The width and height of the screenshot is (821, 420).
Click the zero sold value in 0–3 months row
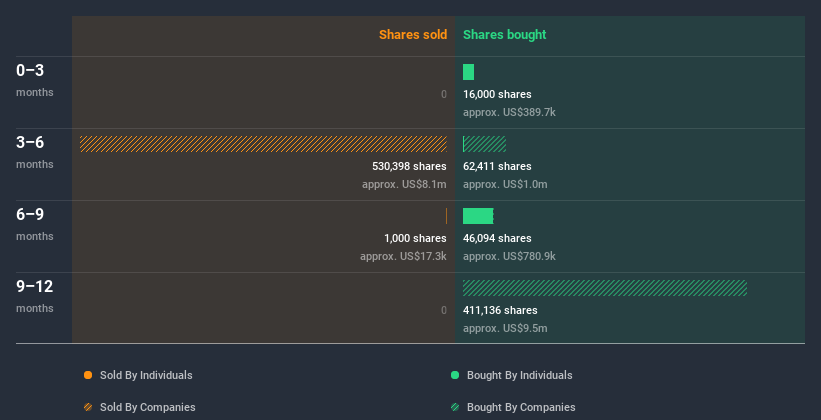point(444,94)
